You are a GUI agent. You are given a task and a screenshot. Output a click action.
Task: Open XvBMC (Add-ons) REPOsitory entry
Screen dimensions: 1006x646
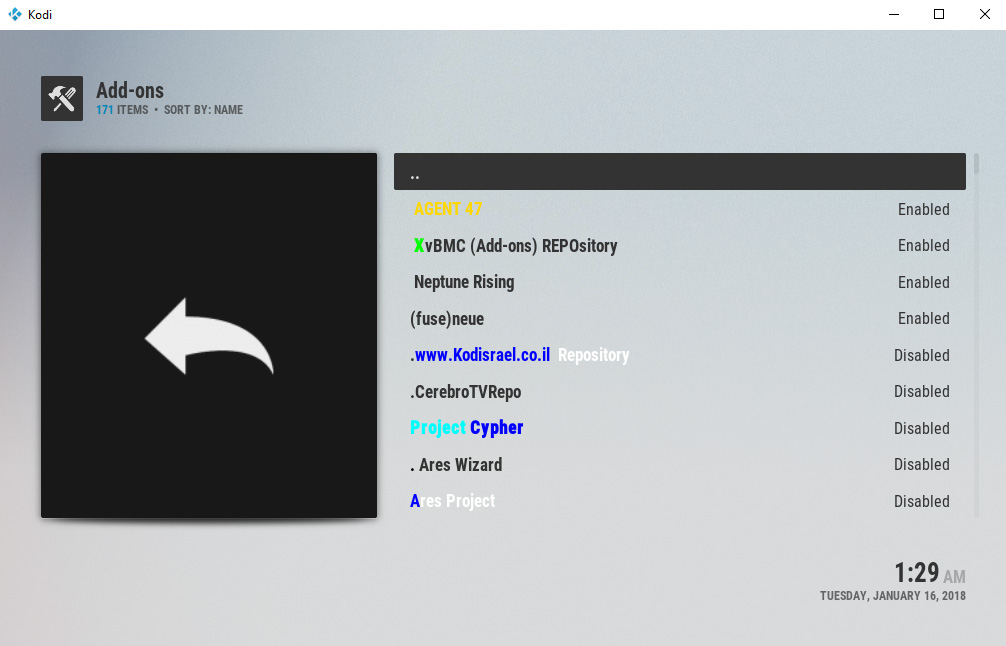point(679,246)
